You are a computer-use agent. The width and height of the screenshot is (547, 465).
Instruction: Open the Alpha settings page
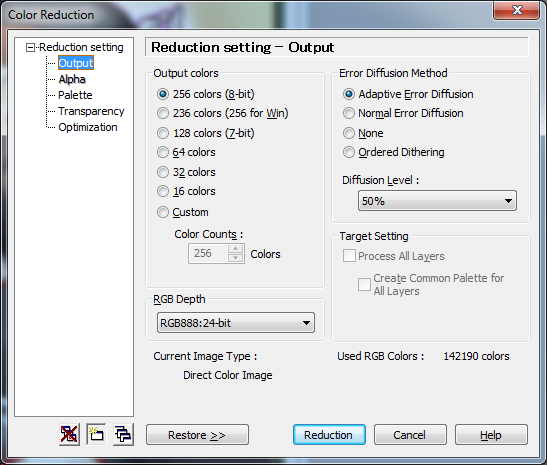pyautogui.click(x=72, y=79)
